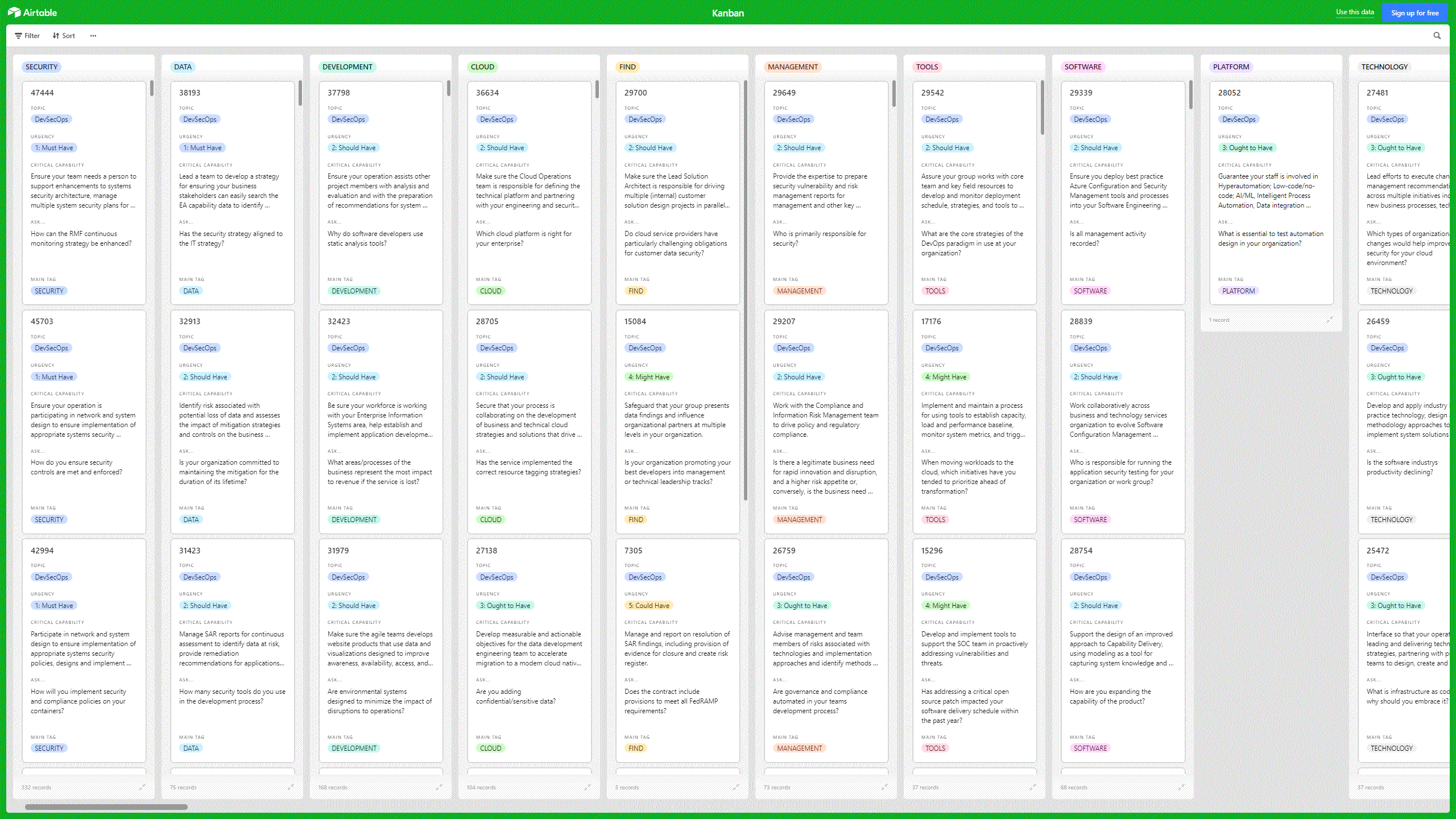Collapse the FIND stack using its arrows icon
1456x819 pixels.
(x=736, y=787)
